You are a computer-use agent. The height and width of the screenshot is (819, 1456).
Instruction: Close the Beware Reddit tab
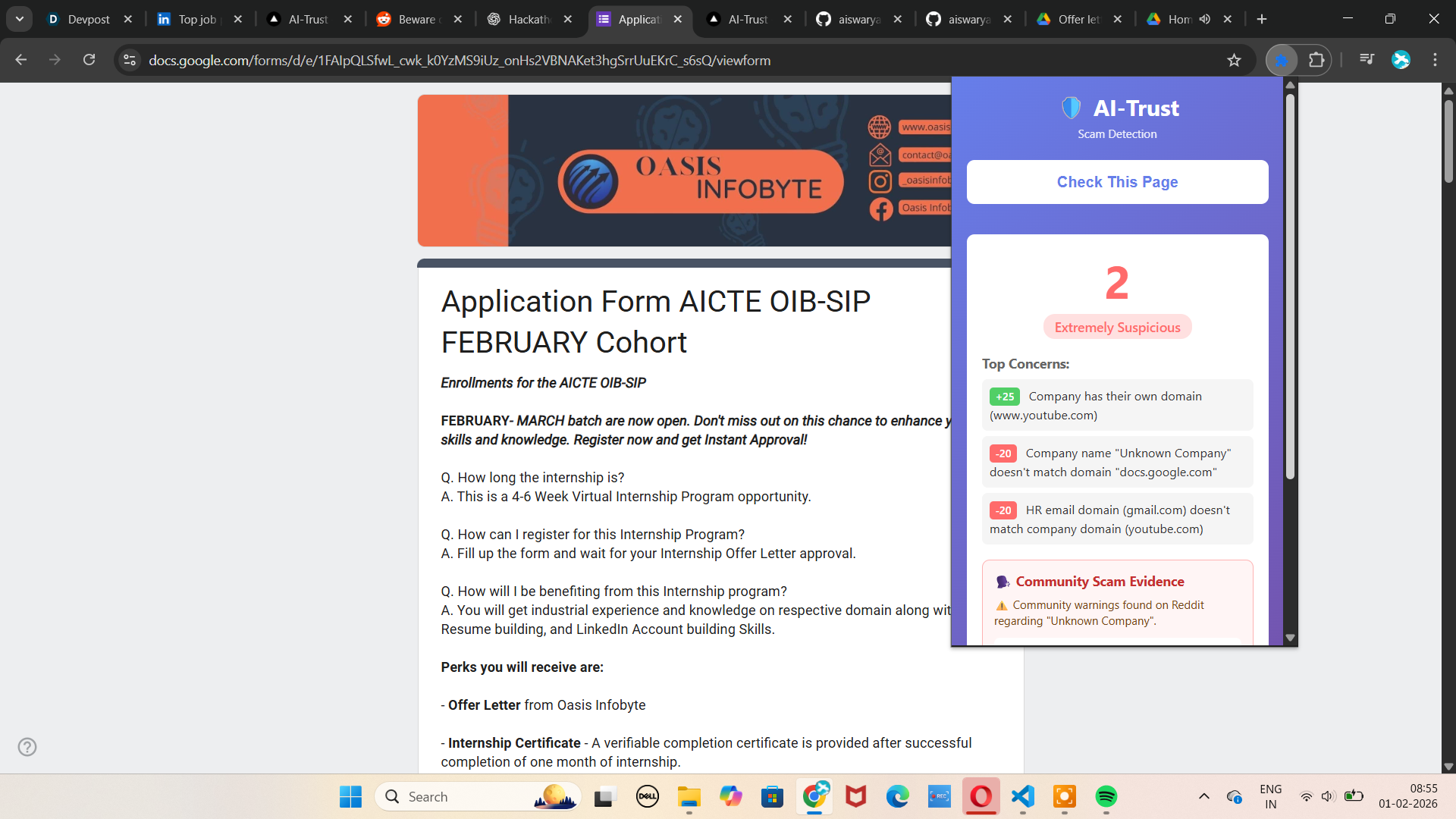[x=458, y=19]
